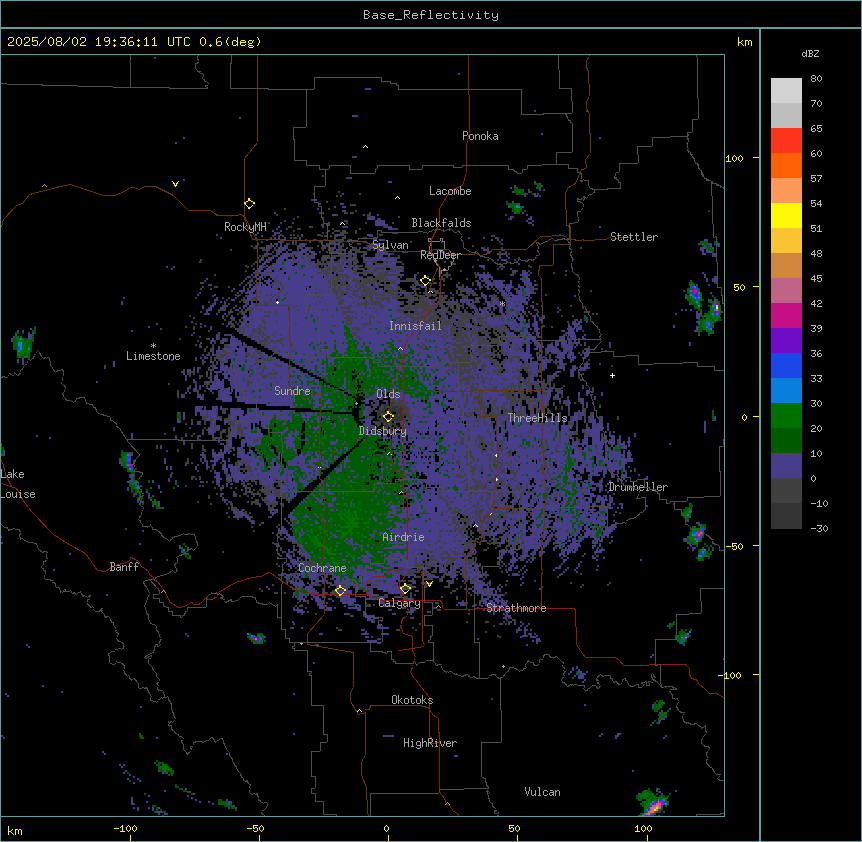862x842 pixels.
Task: Select the yellow diamond marker above Calgary
Action: pyautogui.click(x=405, y=589)
